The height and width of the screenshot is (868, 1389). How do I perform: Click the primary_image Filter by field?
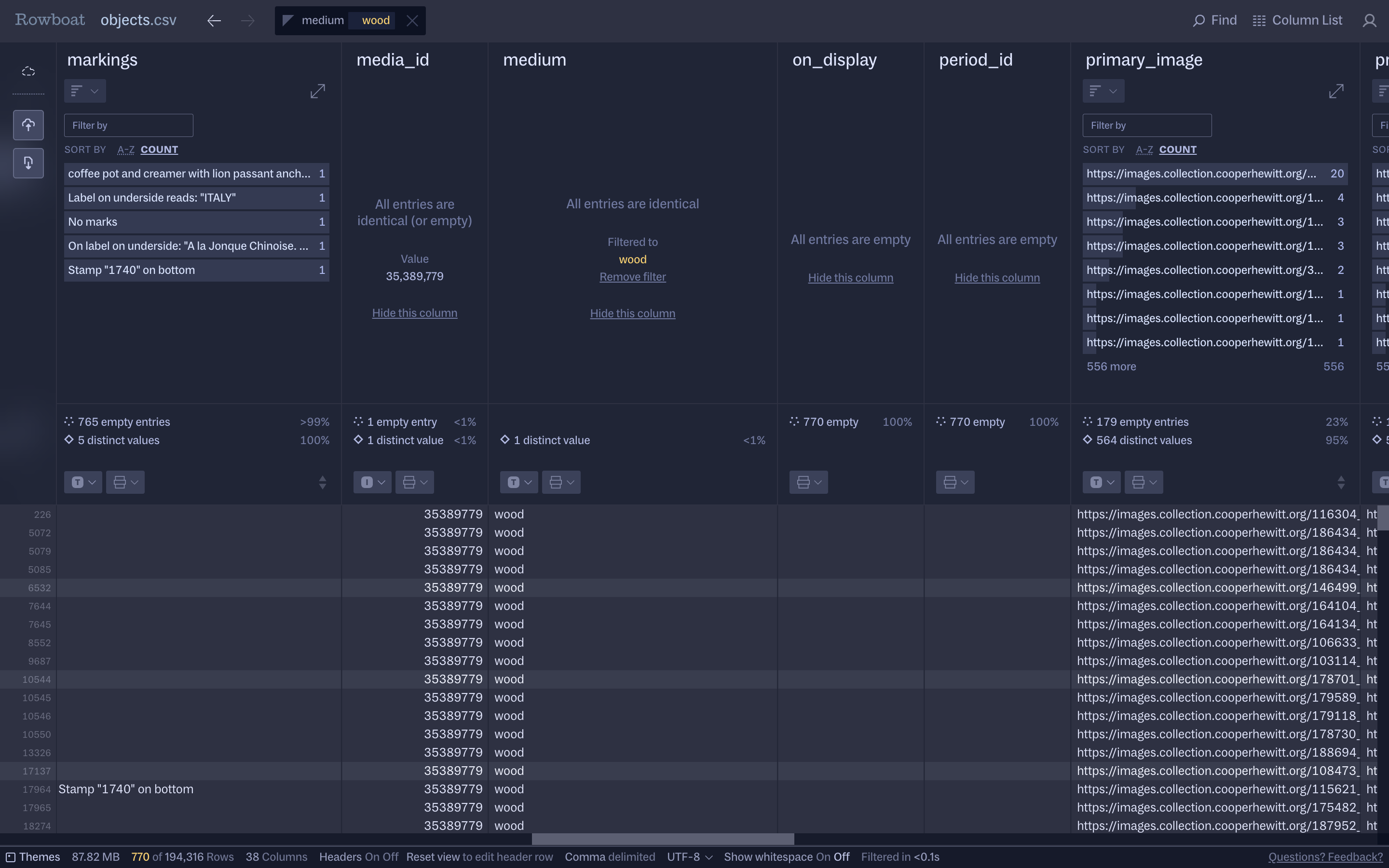coord(1146,125)
